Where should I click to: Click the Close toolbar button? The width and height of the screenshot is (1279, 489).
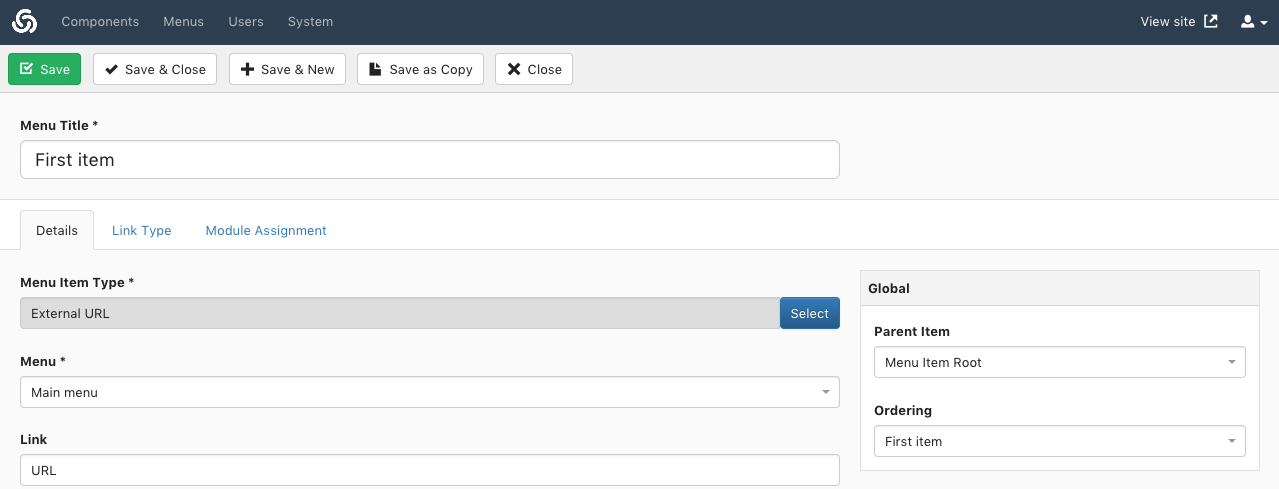tap(534, 69)
